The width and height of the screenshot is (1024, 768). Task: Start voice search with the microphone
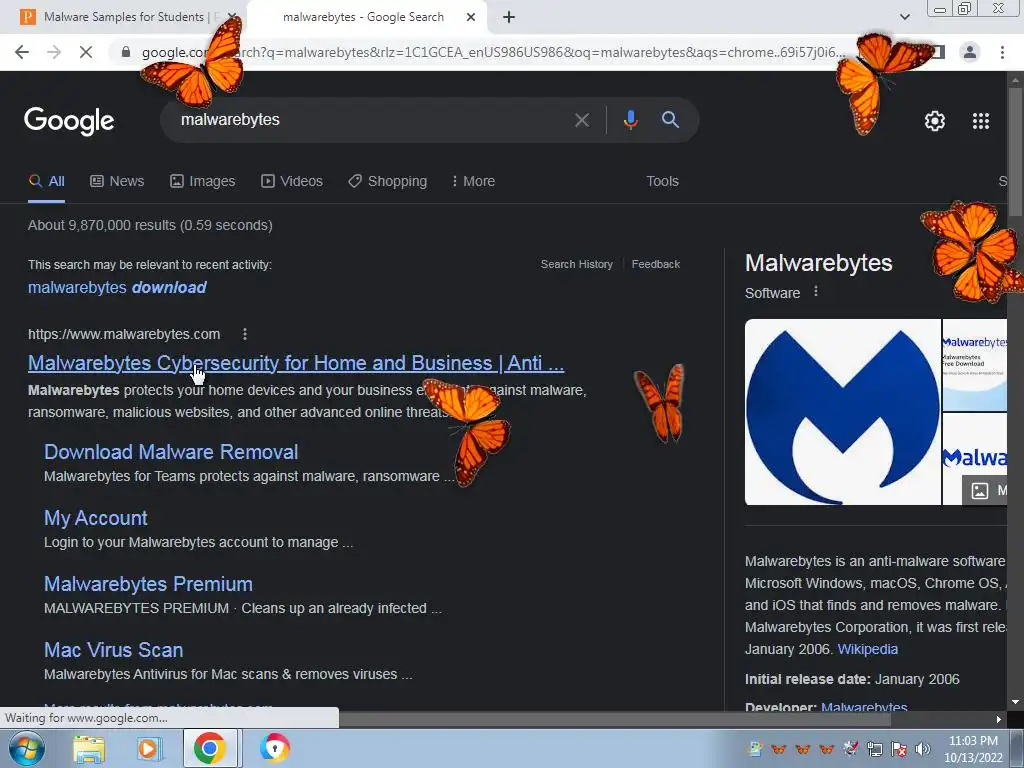click(x=630, y=120)
